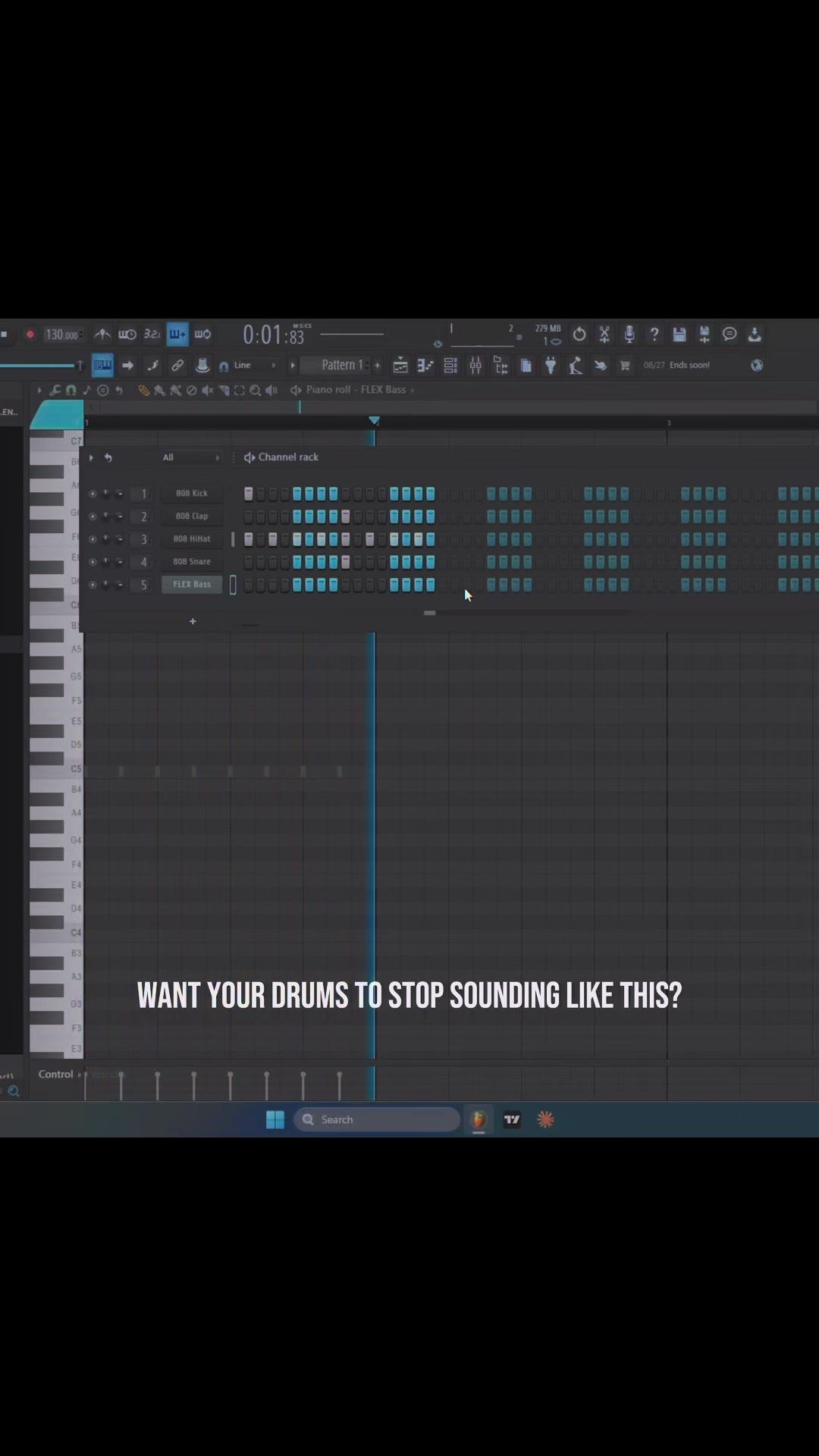Mute the 808 Kick channel
The height and width of the screenshot is (1456, 819).
point(93,494)
